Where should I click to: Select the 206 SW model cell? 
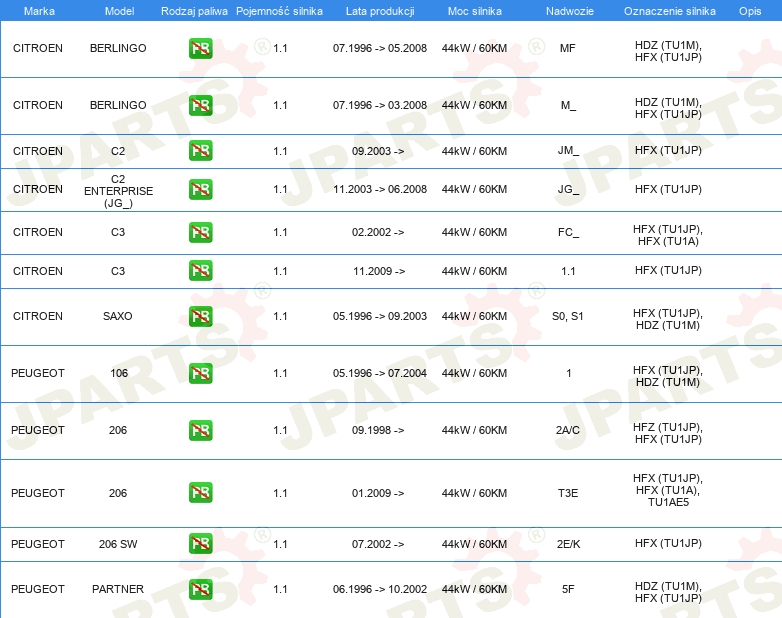click(118, 544)
